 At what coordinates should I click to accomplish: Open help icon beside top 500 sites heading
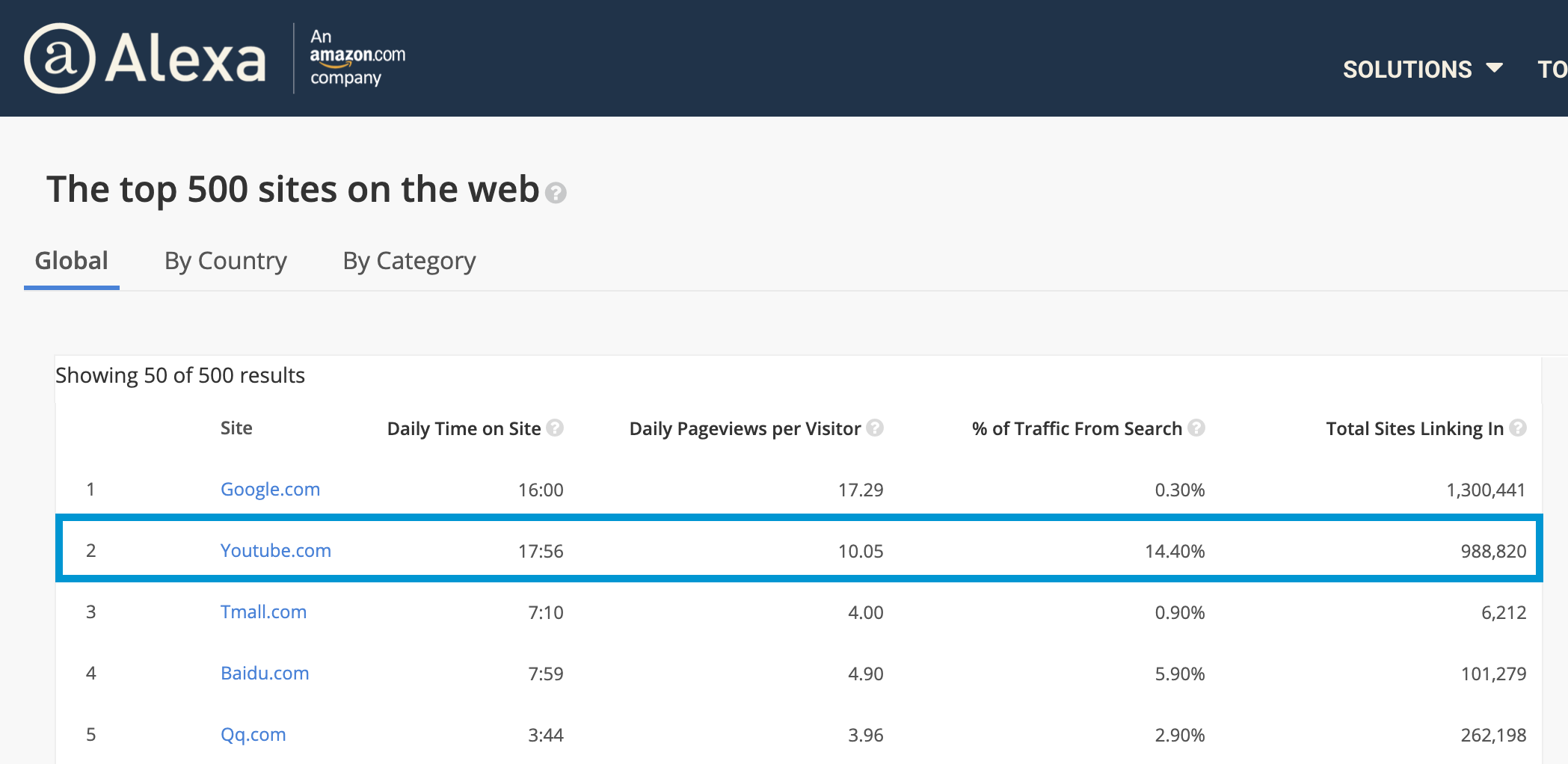556,193
